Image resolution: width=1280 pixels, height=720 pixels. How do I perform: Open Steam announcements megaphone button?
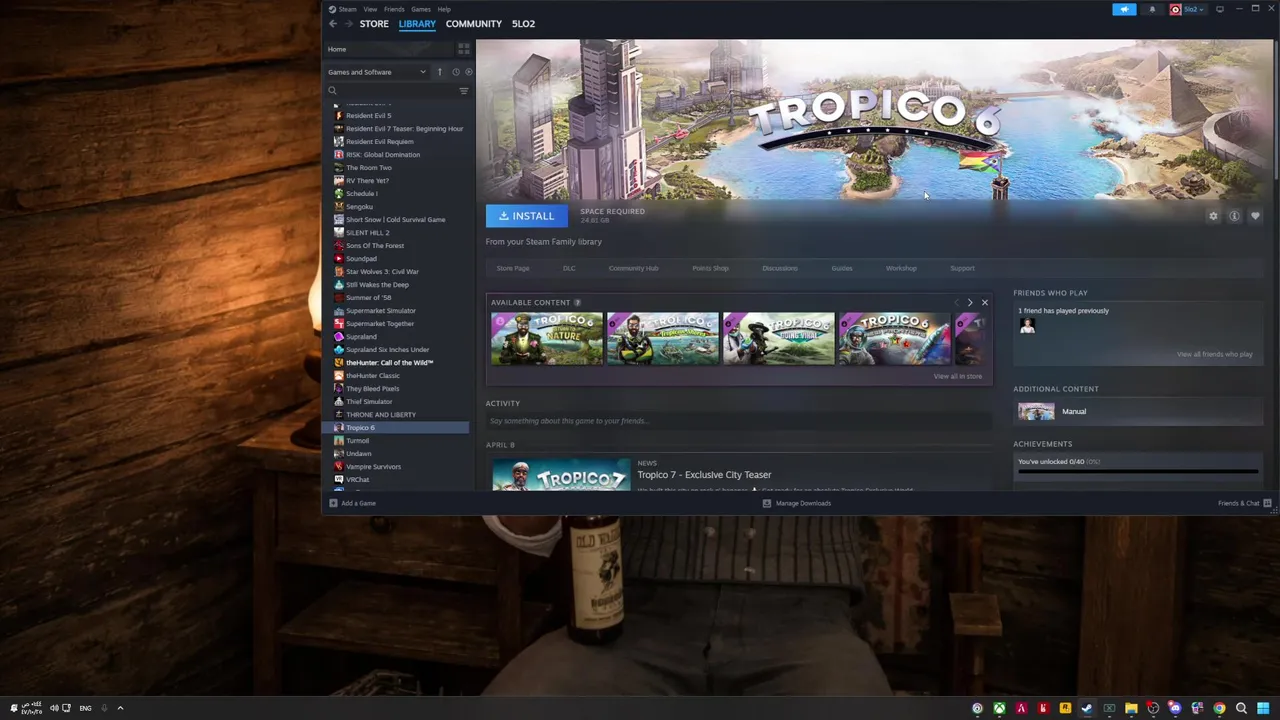click(1124, 9)
